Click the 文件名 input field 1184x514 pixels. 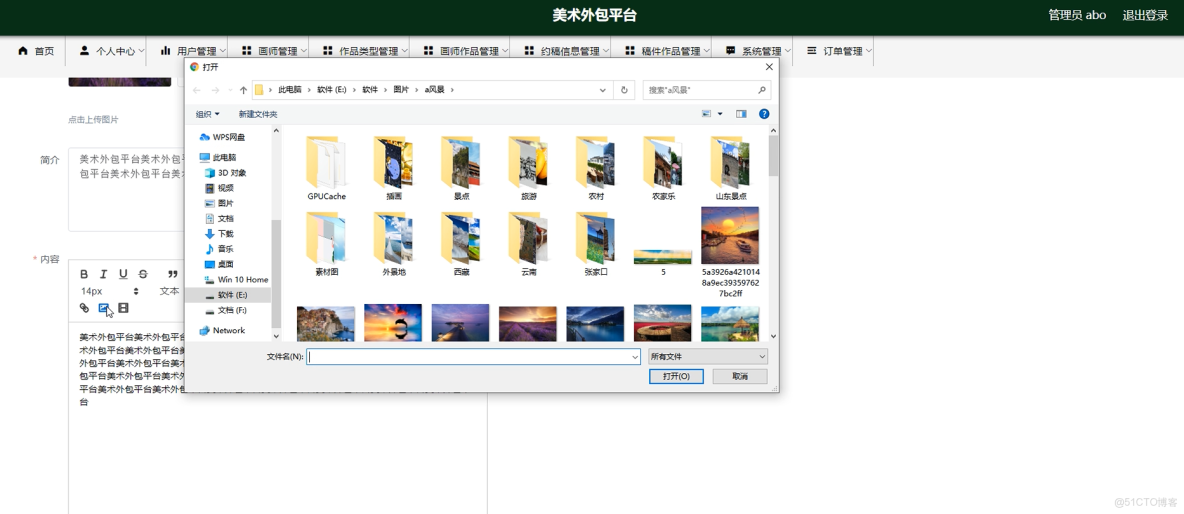click(473, 356)
